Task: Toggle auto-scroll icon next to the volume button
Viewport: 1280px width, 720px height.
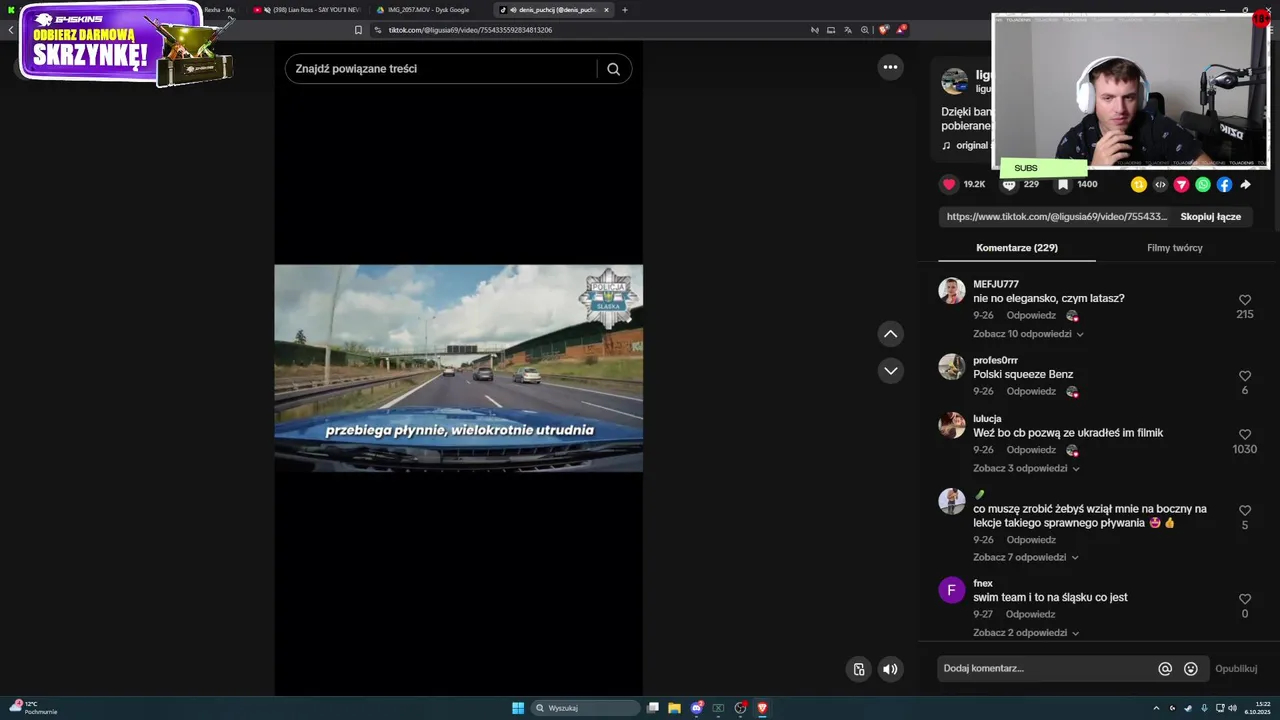Action: [858, 669]
